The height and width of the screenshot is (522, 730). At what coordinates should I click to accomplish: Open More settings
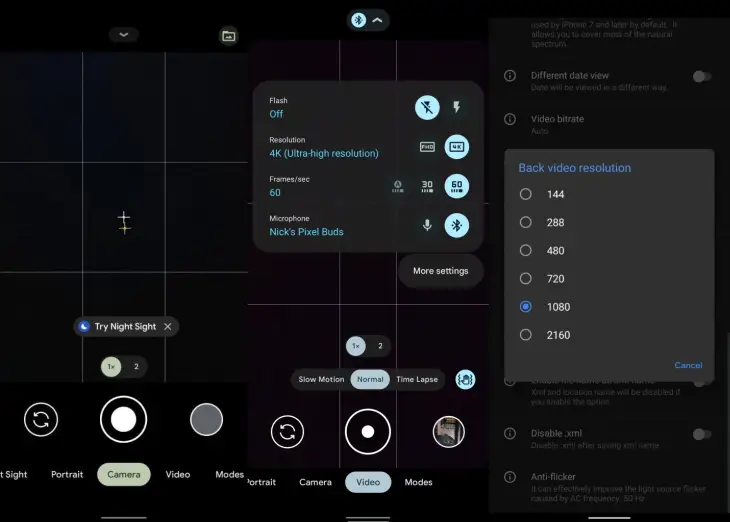click(440, 271)
